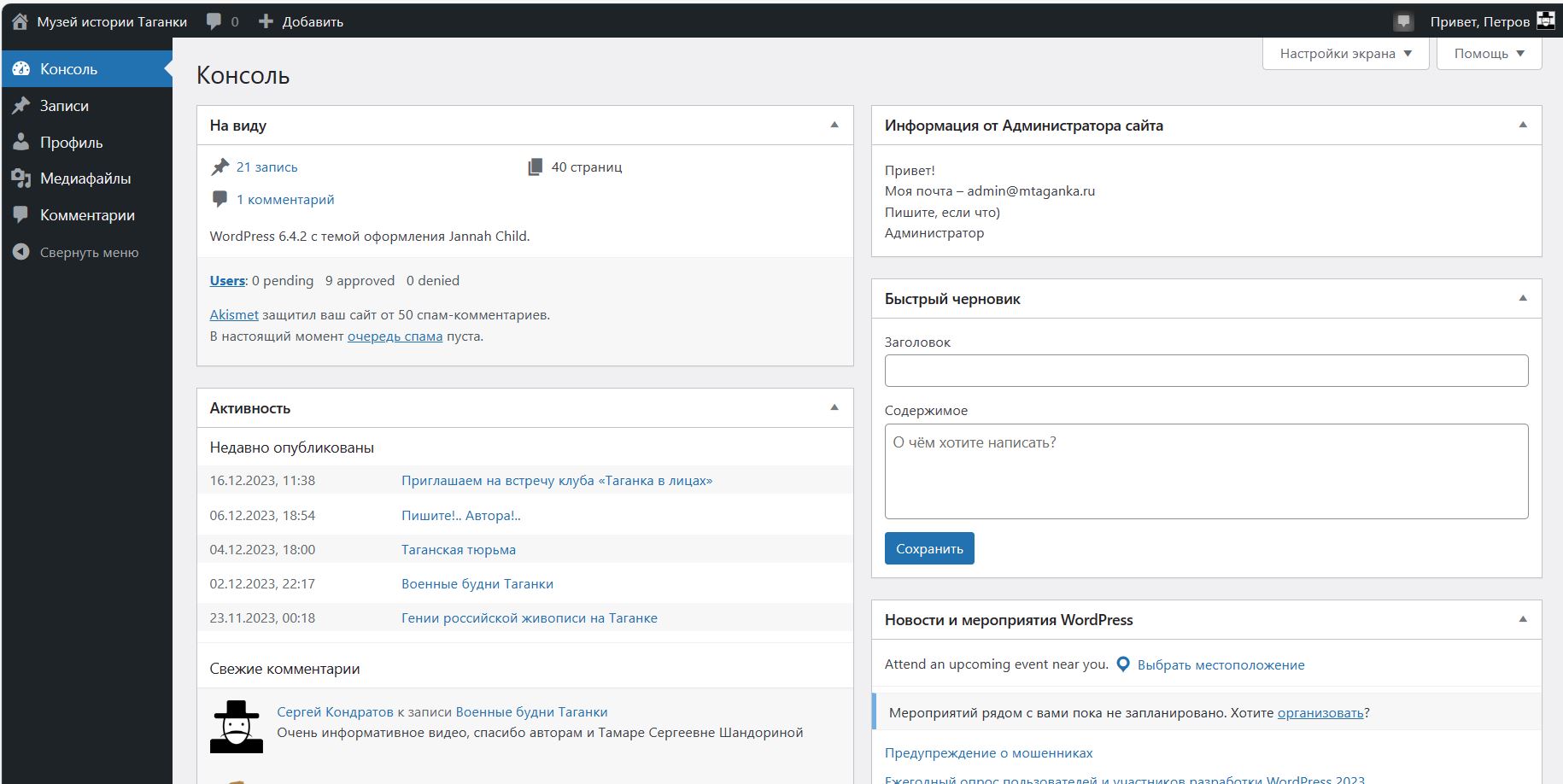Open the notification bubble icon near Привет
The image size is (1563, 784).
[x=1403, y=22]
